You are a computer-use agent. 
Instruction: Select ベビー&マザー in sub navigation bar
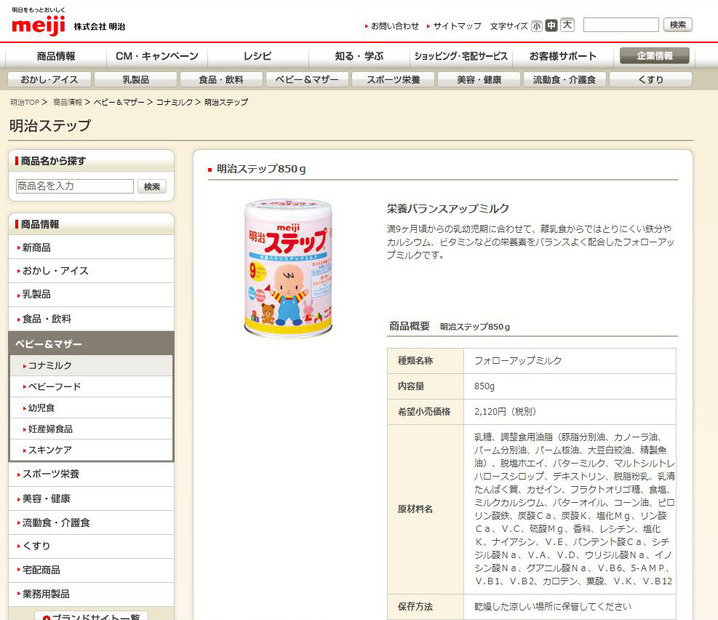point(307,80)
